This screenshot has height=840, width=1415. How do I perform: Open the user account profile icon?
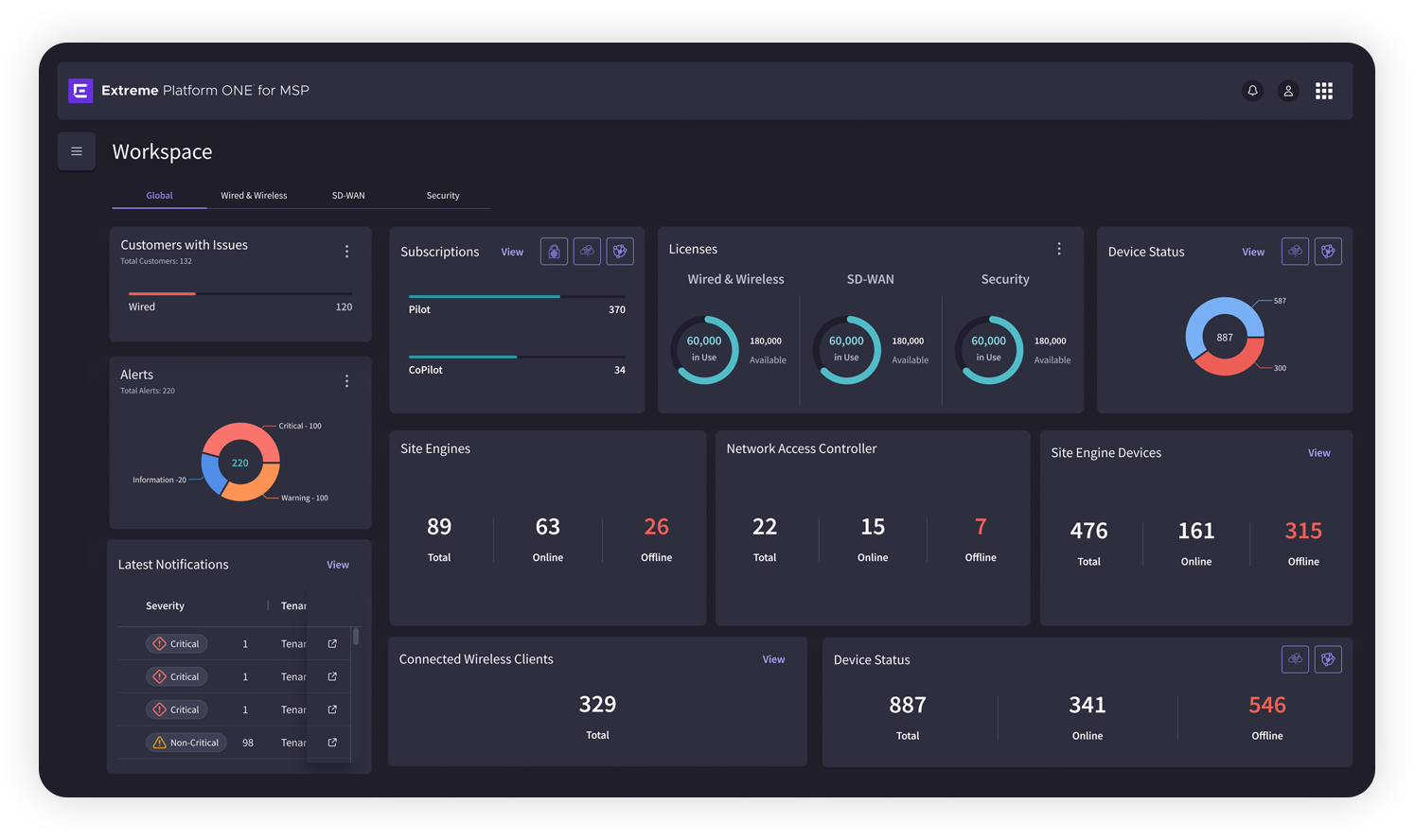click(1288, 91)
